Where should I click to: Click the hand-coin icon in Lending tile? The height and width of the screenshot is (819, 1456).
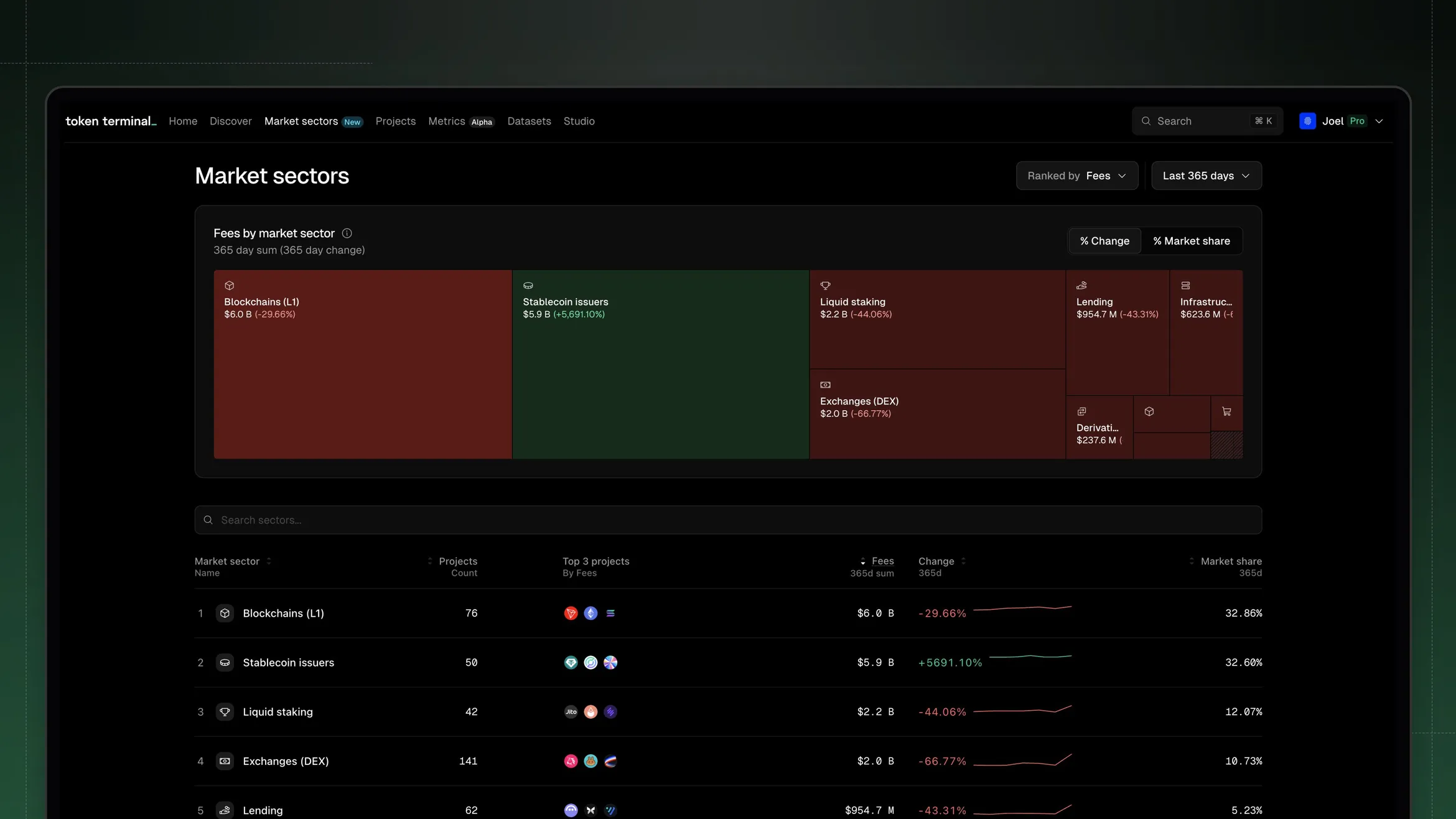click(x=1082, y=286)
